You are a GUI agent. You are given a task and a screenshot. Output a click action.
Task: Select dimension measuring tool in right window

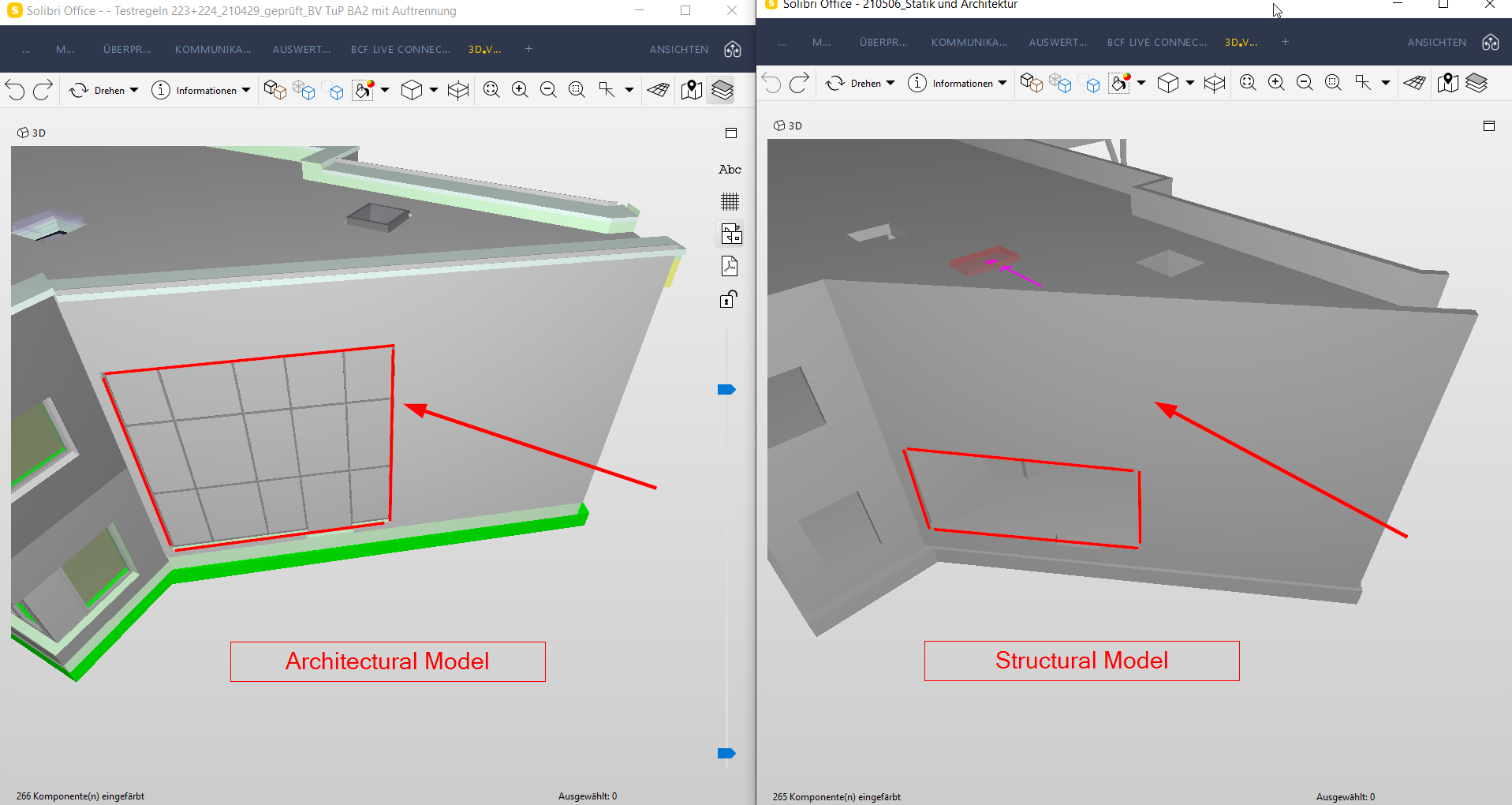1363,83
